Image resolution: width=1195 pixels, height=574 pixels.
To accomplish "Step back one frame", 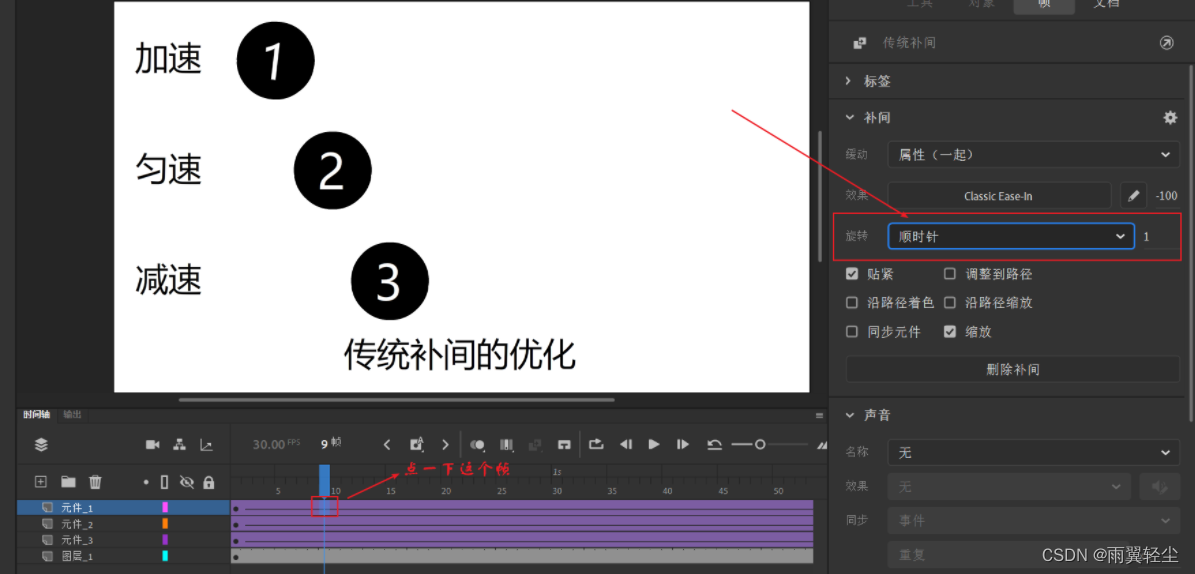I will click(x=626, y=444).
